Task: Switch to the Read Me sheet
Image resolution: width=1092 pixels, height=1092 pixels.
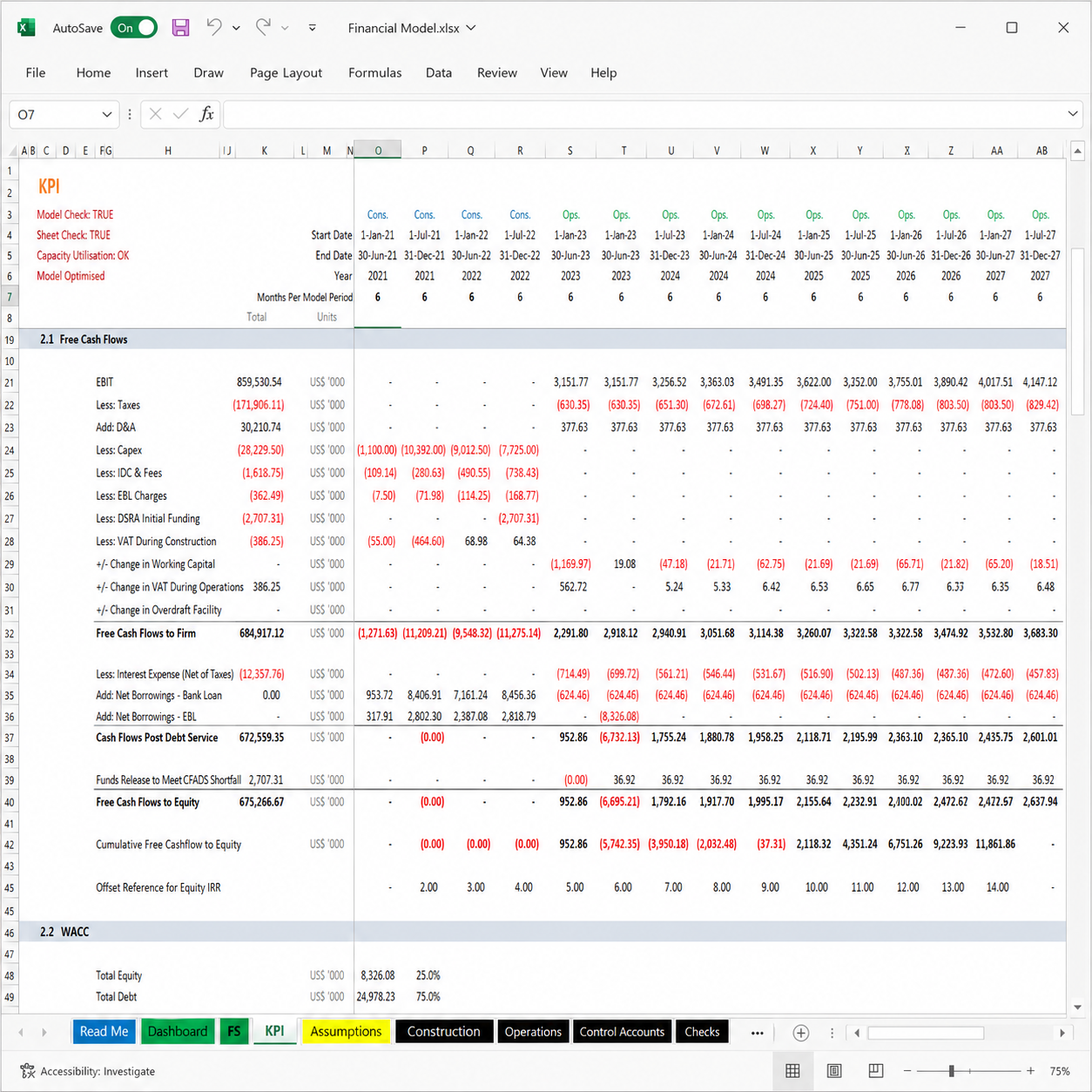Action: tap(104, 1031)
